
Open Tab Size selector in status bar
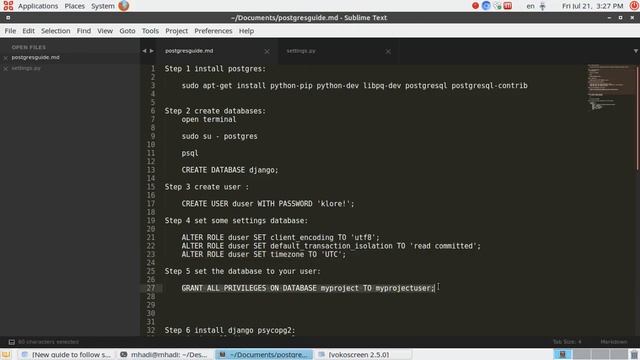567,342
